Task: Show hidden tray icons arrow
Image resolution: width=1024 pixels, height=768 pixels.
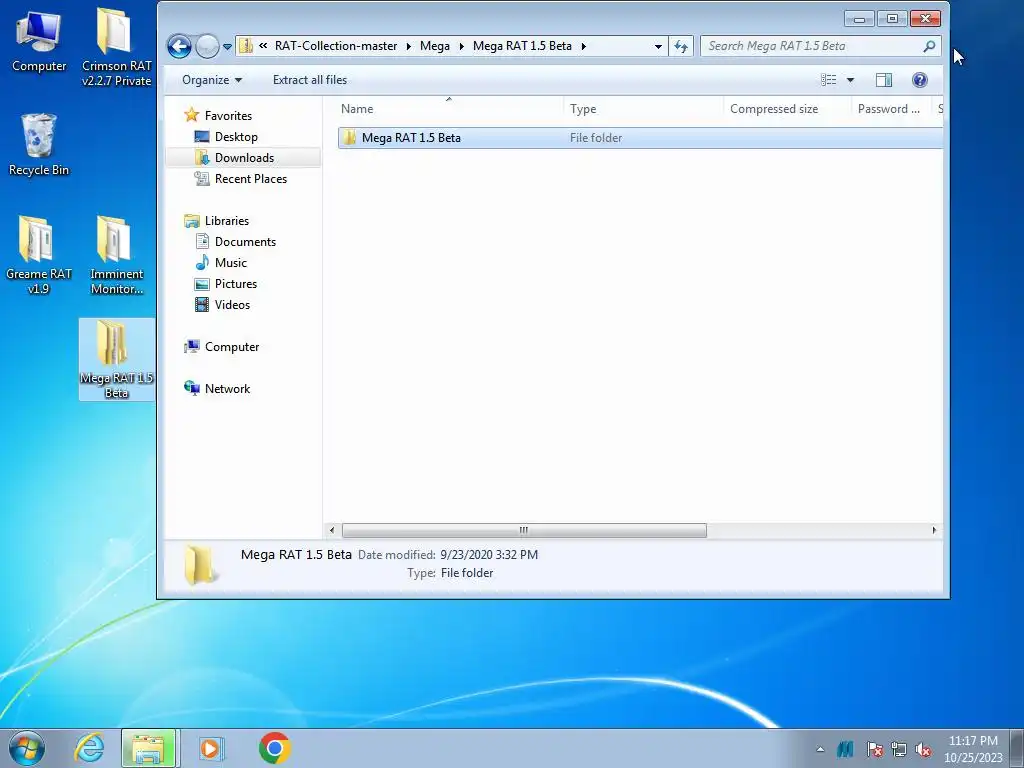Action: pos(820,749)
